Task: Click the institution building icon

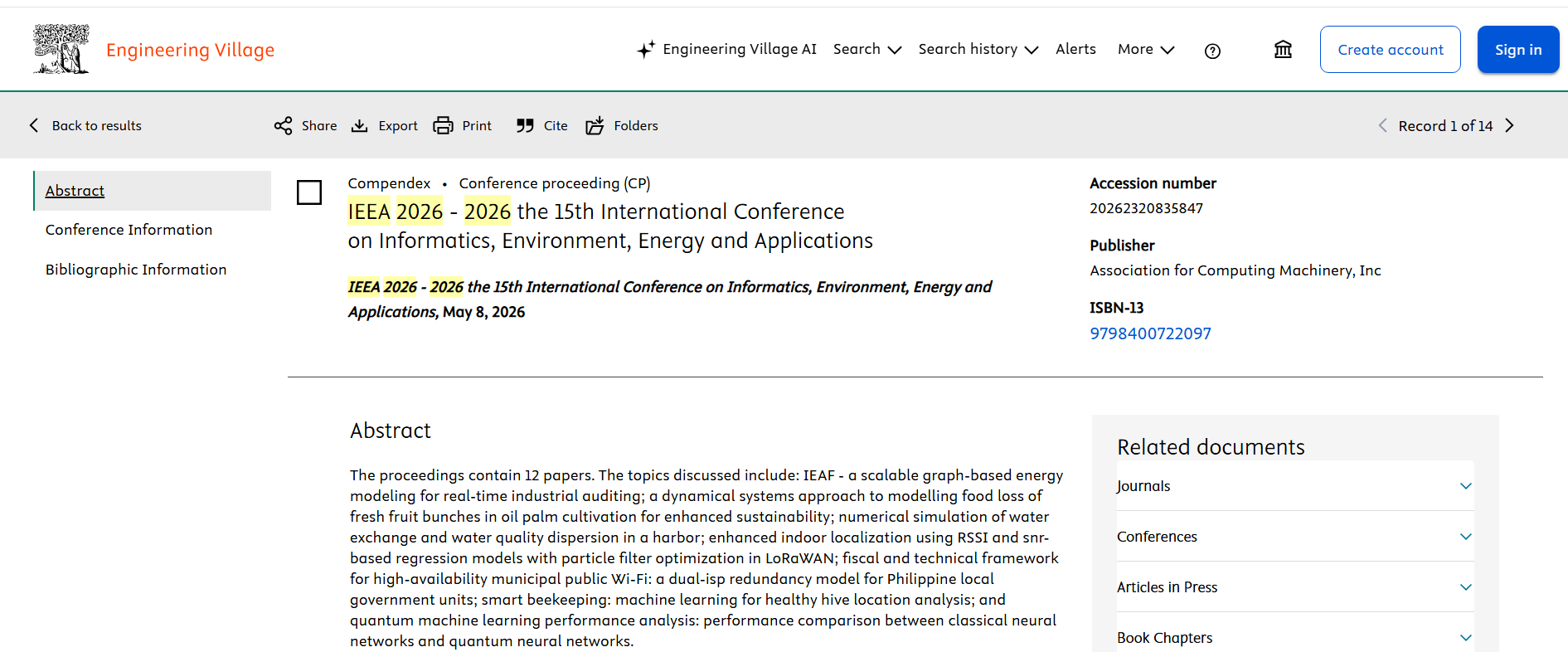Action: pos(1283,50)
